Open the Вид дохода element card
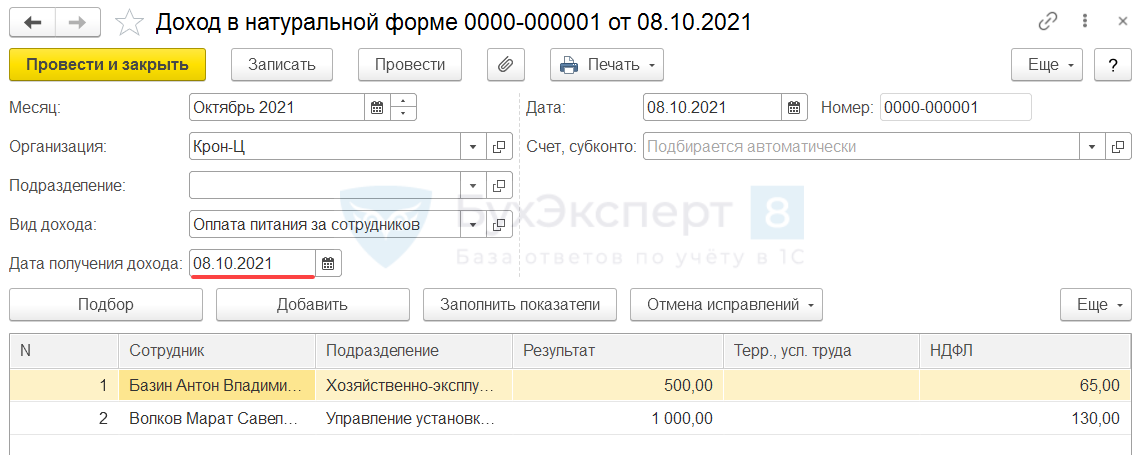This screenshot has width=1145, height=455. [499, 224]
